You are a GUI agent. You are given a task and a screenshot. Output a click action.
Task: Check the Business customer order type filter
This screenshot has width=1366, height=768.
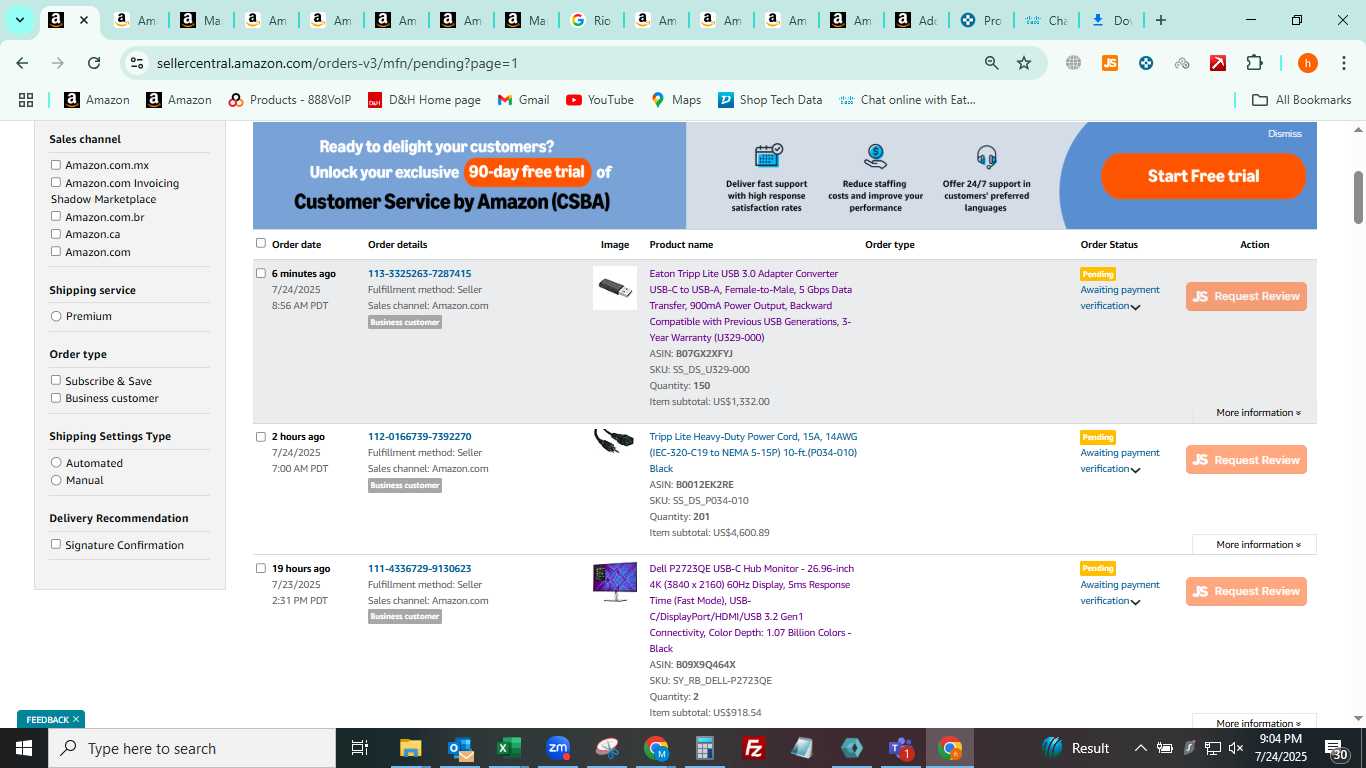[x=56, y=398]
